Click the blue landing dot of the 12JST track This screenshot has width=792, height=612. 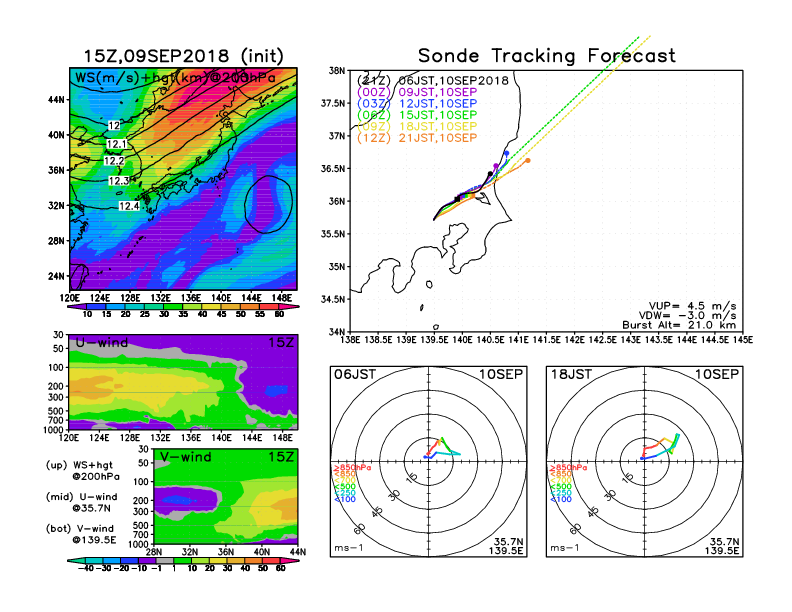[507, 153]
